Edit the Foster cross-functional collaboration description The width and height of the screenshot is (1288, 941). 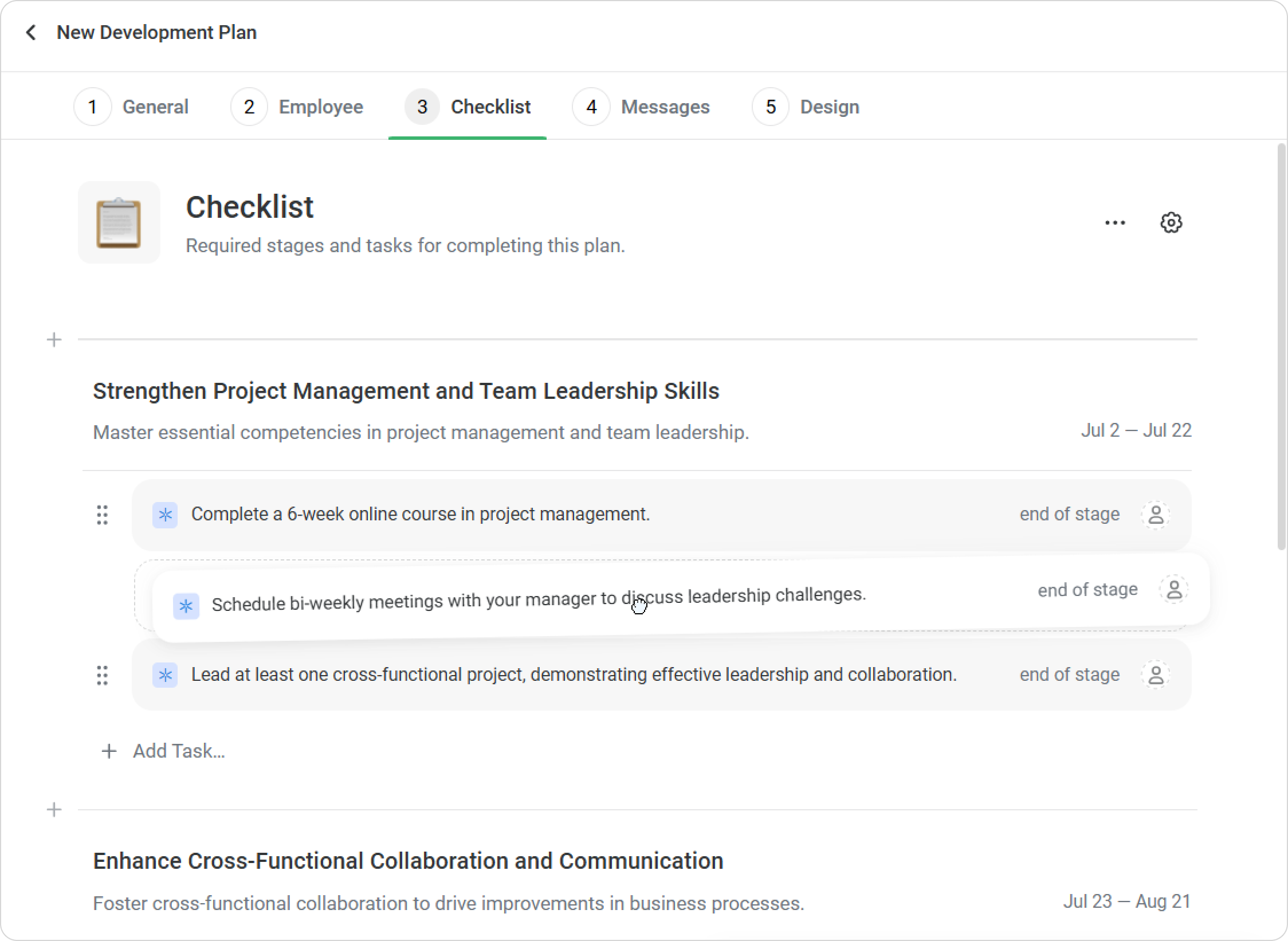449,903
